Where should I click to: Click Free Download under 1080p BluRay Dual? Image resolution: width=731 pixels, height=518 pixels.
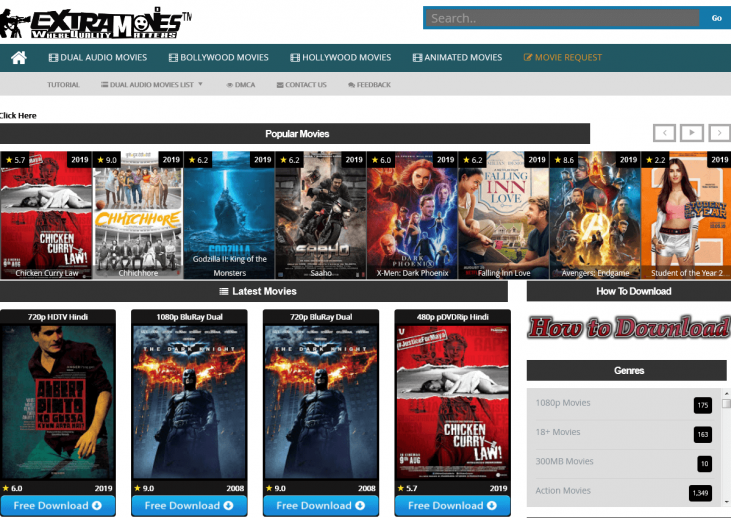(187, 505)
